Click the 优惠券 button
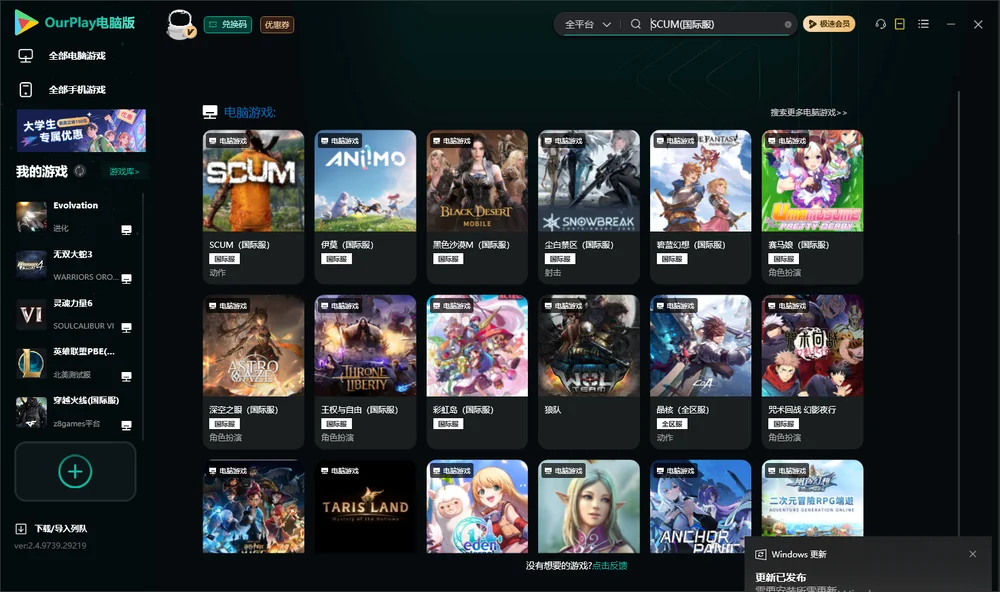1000x592 pixels. (277, 24)
